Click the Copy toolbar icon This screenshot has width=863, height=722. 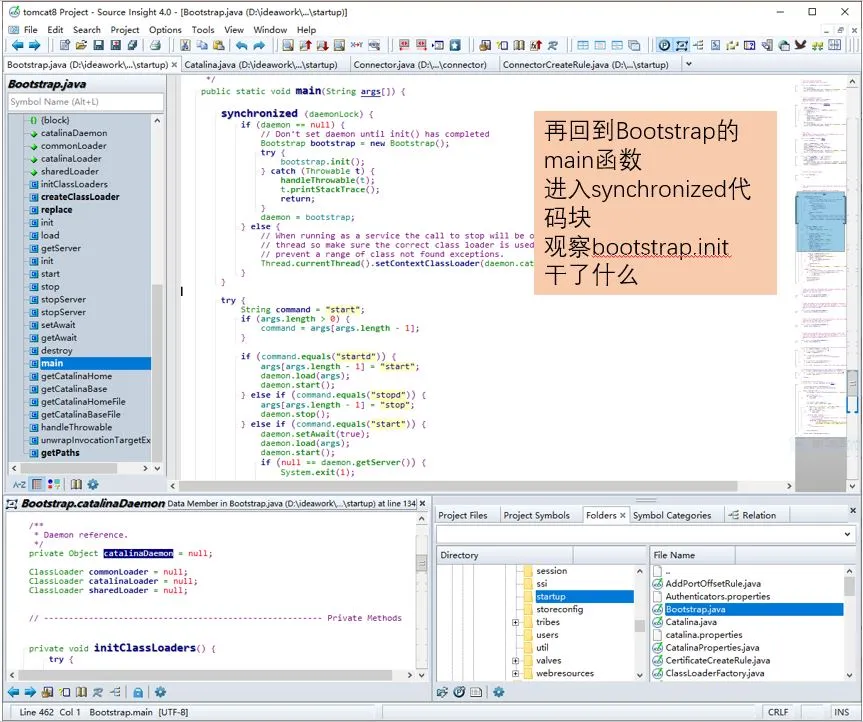(x=202, y=45)
